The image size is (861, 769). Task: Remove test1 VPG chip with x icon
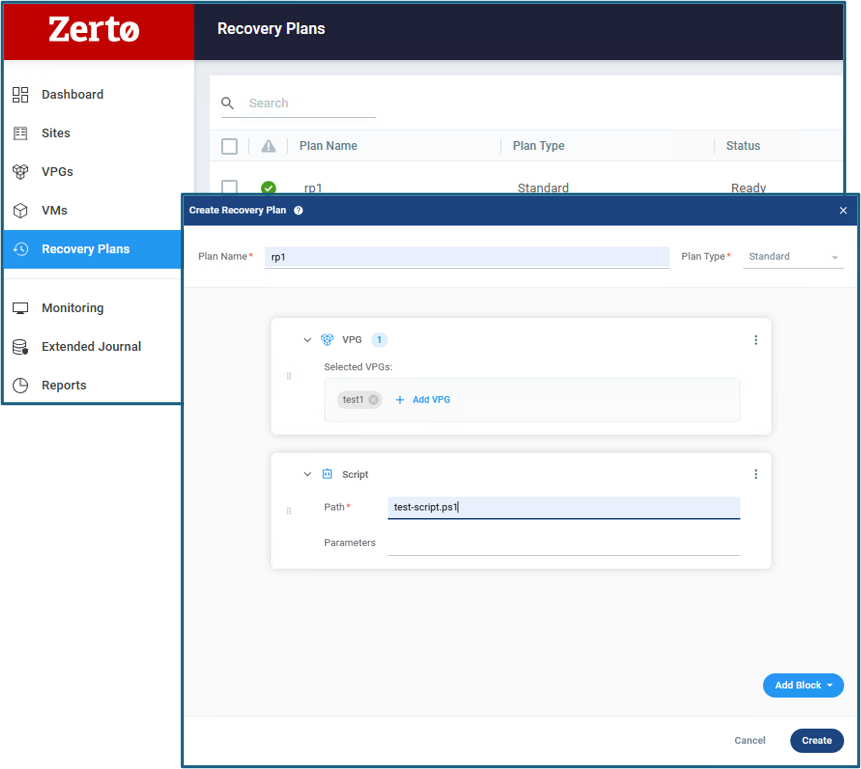373,400
